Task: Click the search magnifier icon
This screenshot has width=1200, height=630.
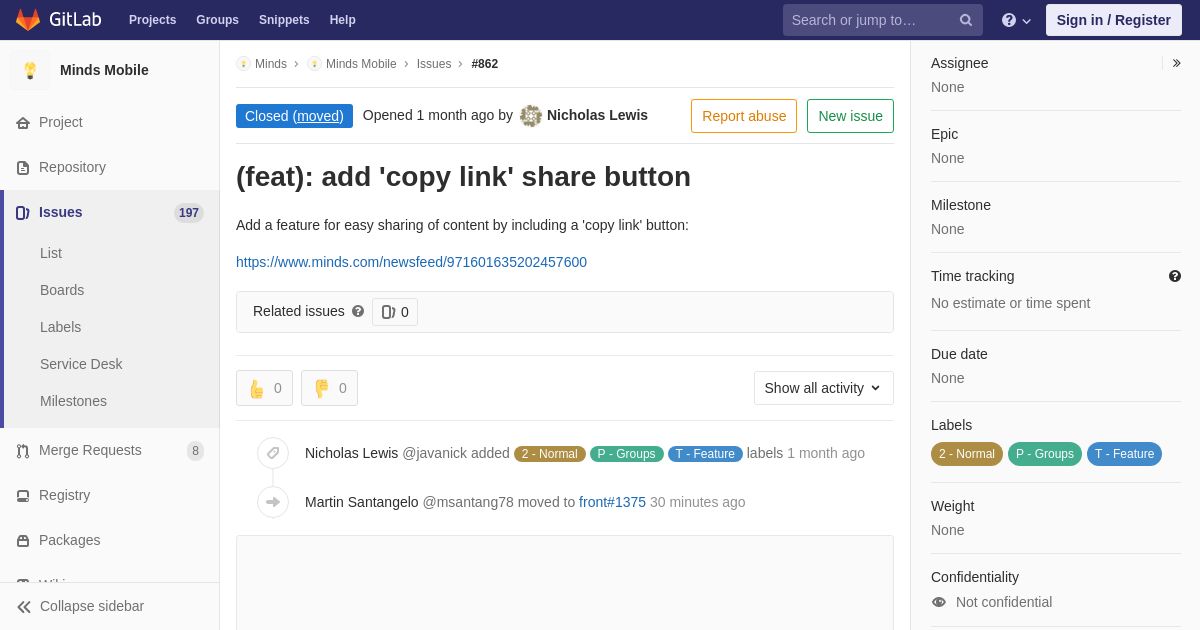Action: click(x=965, y=20)
